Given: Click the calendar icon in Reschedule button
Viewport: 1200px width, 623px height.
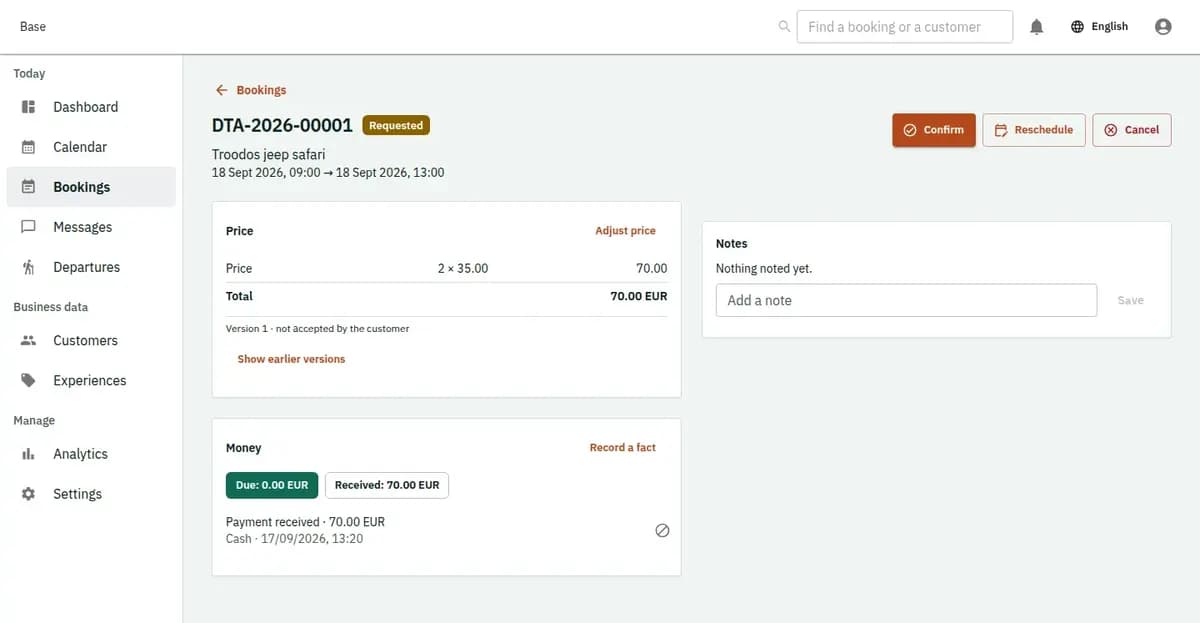Looking at the screenshot, I should point(1001,130).
